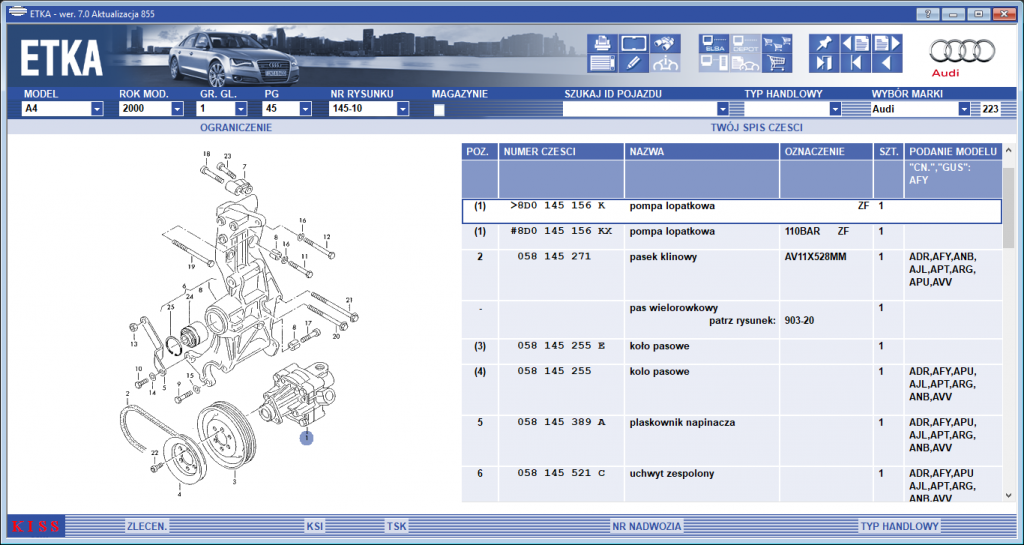
Task: Click the printer icon in the toolbar
Action: click(601, 44)
